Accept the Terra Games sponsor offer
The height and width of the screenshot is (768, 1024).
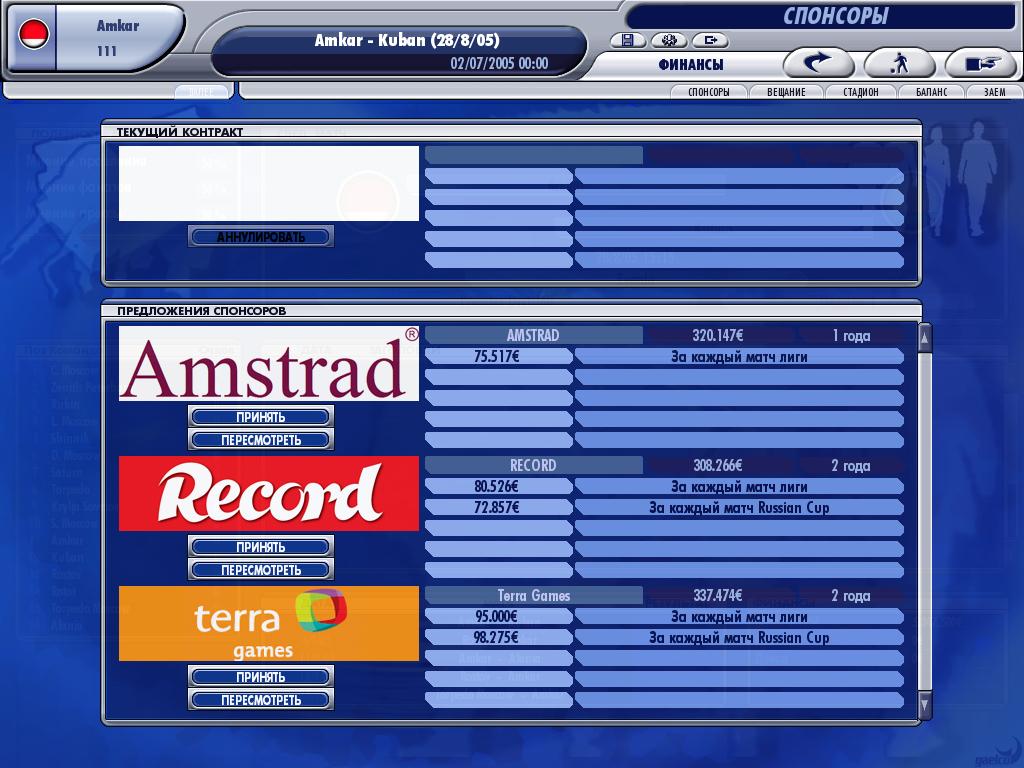[261, 677]
